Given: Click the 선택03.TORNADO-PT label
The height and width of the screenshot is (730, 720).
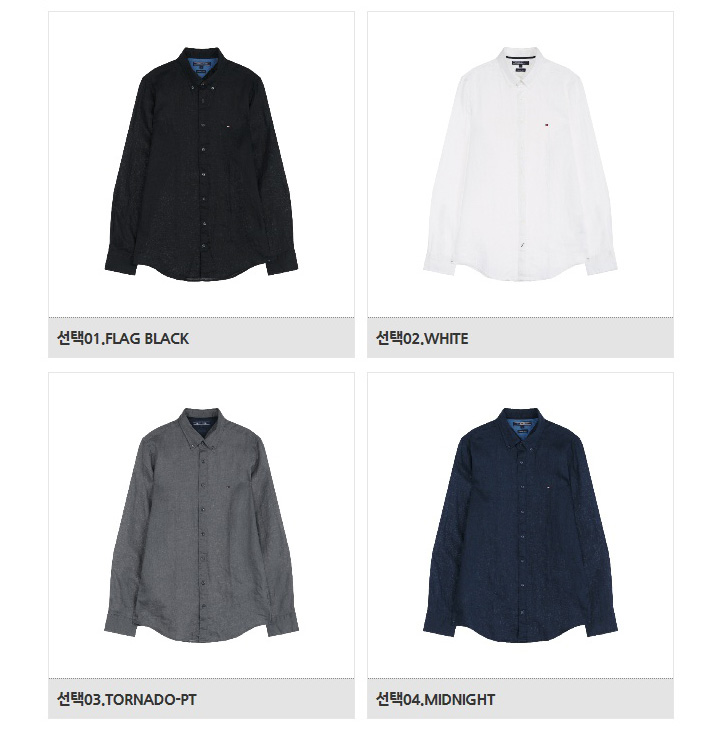Looking at the screenshot, I should click(x=127, y=699).
